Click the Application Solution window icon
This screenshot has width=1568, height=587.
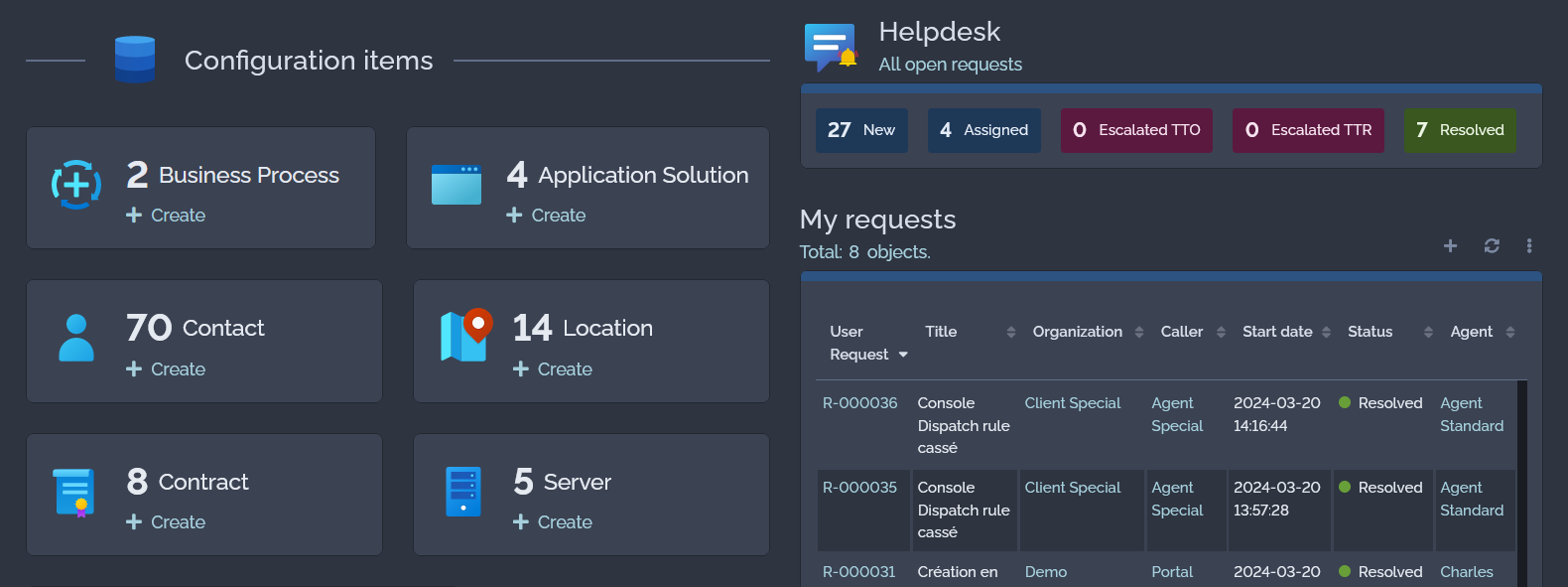457,185
